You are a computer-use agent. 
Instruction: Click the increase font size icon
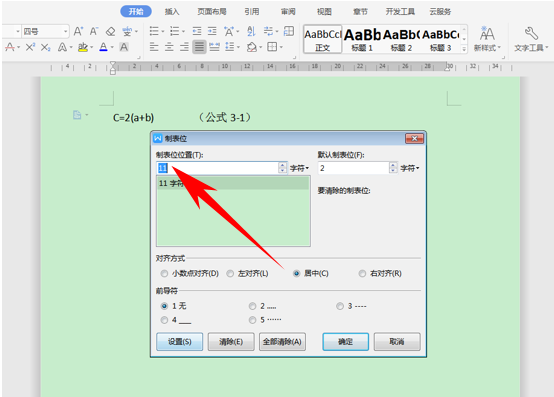(x=78, y=31)
